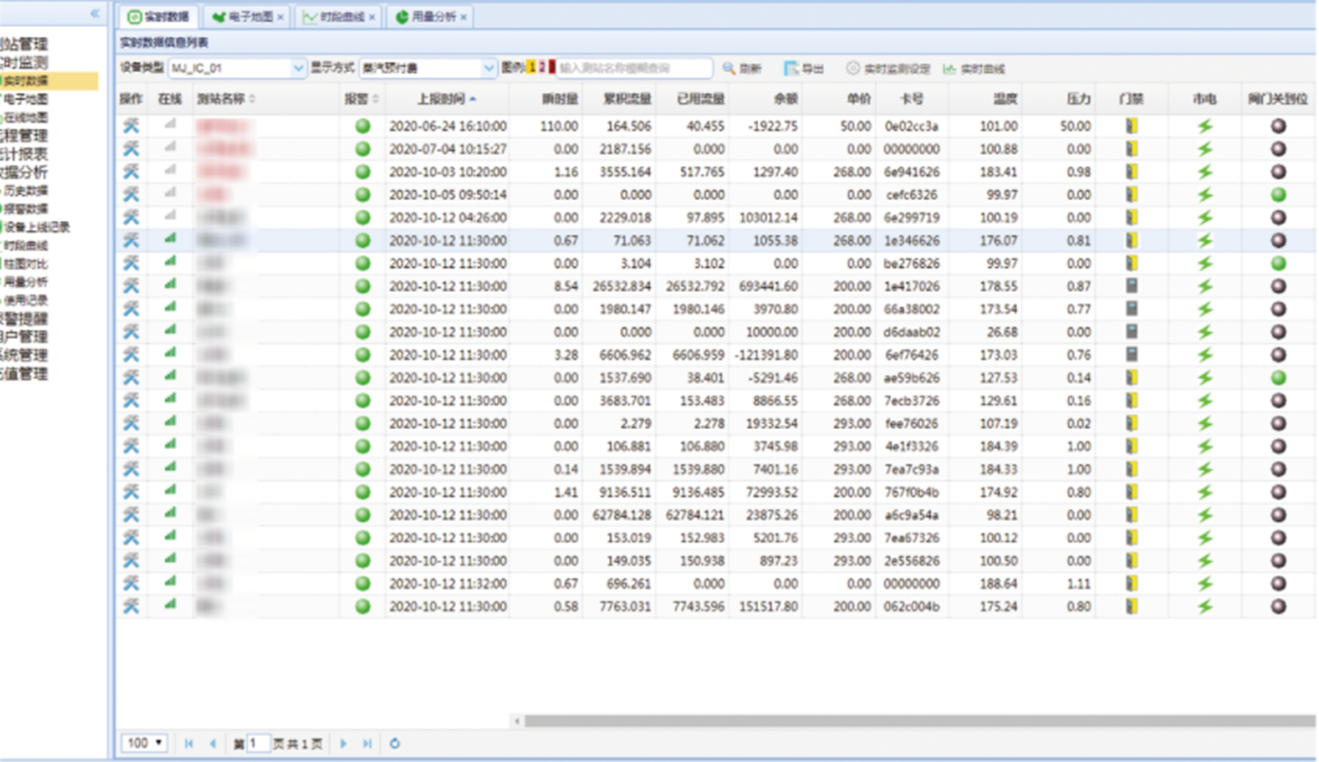Click wrench icon for row with card 767f0b4b
Image resolution: width=1319 pixels, height=762 pixels.
pyautogui.click(x=131, y=492)
